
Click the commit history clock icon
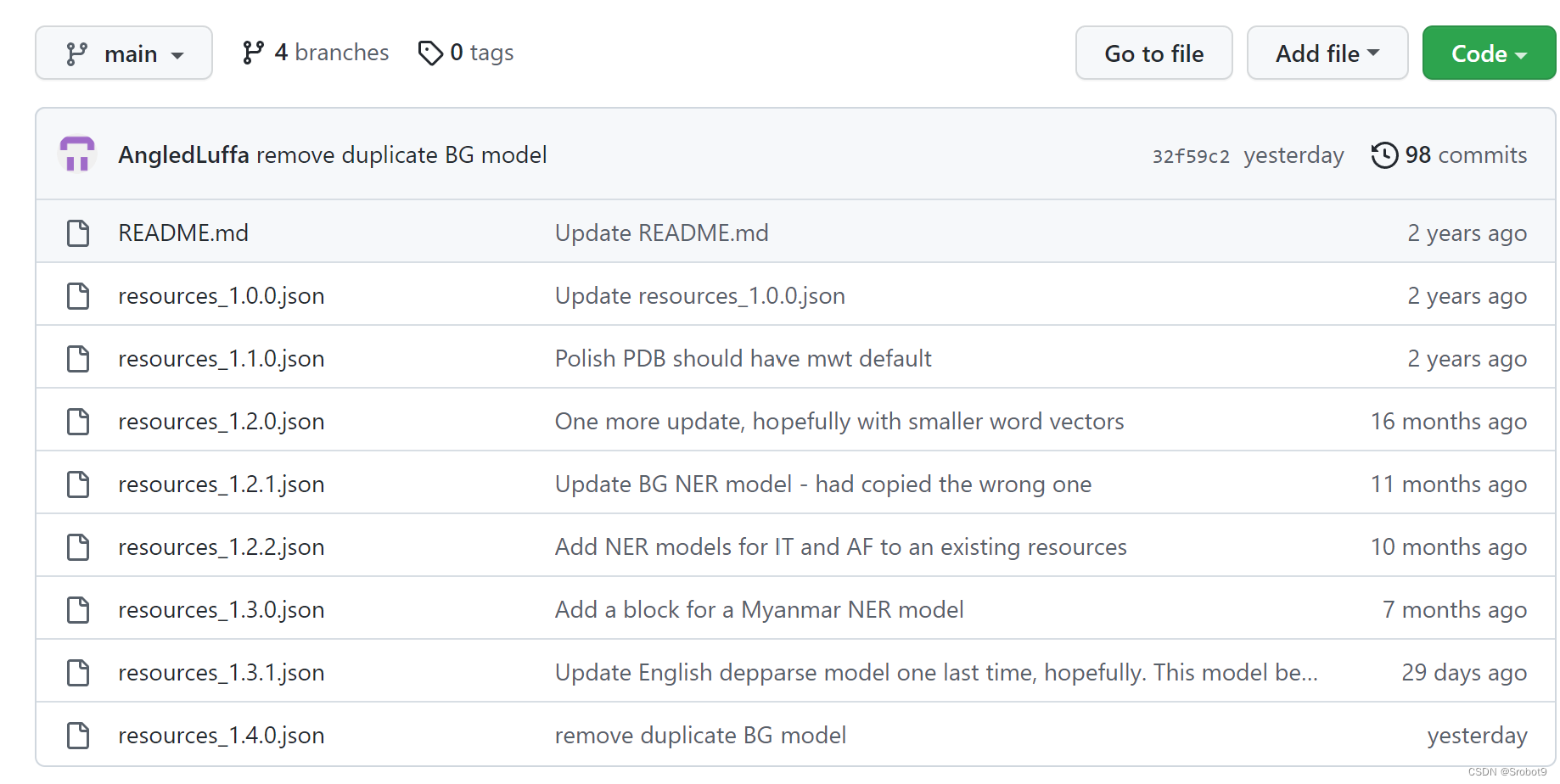pos(1384,155)
